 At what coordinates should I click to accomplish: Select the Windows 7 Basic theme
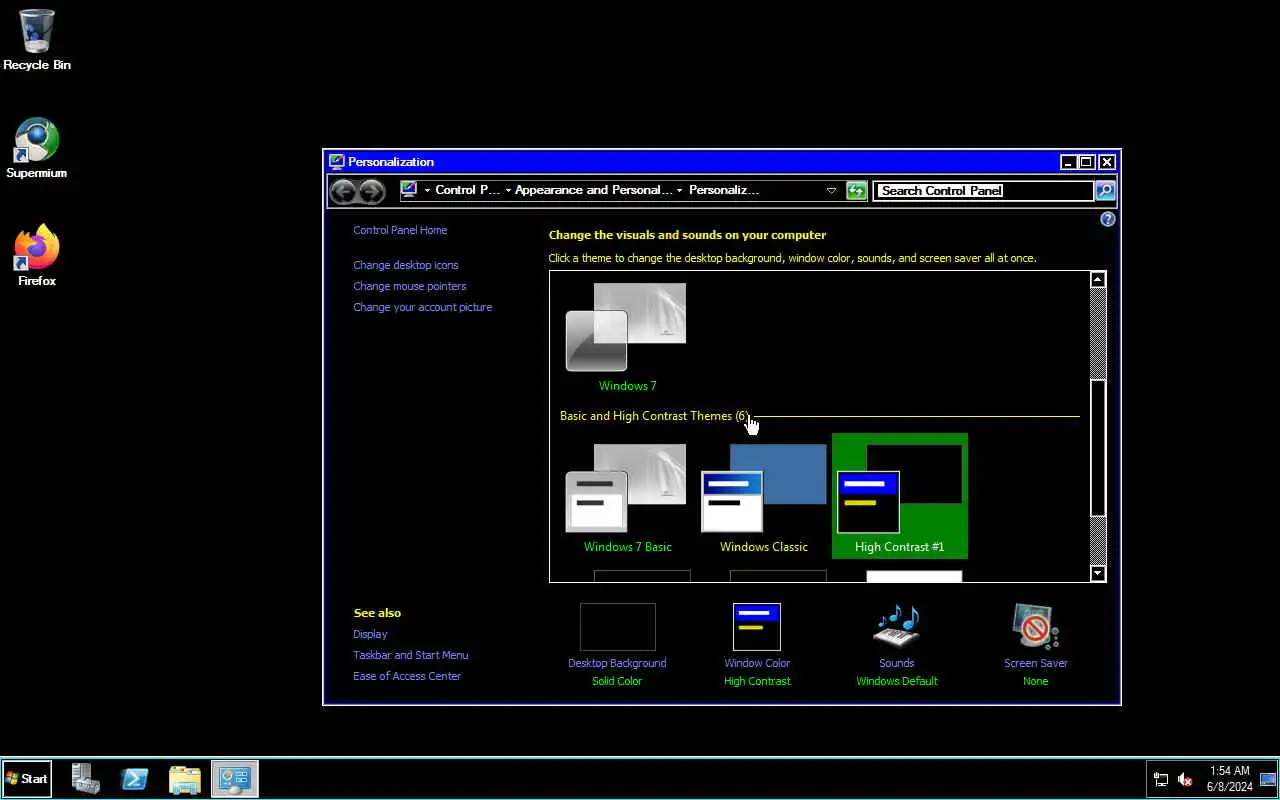pos(627,498)
